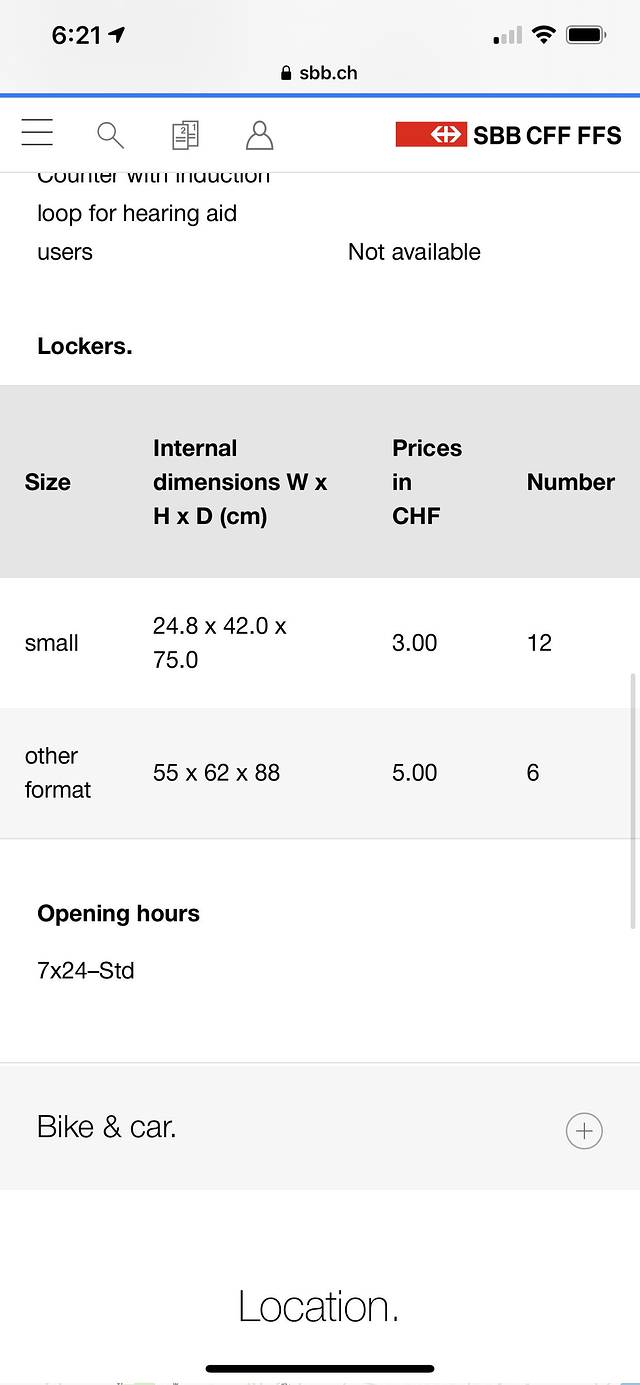The height and width of the screenshot is (1385, 640).
Task: Tap the Wi-Fi status icon
Action: 544,35
